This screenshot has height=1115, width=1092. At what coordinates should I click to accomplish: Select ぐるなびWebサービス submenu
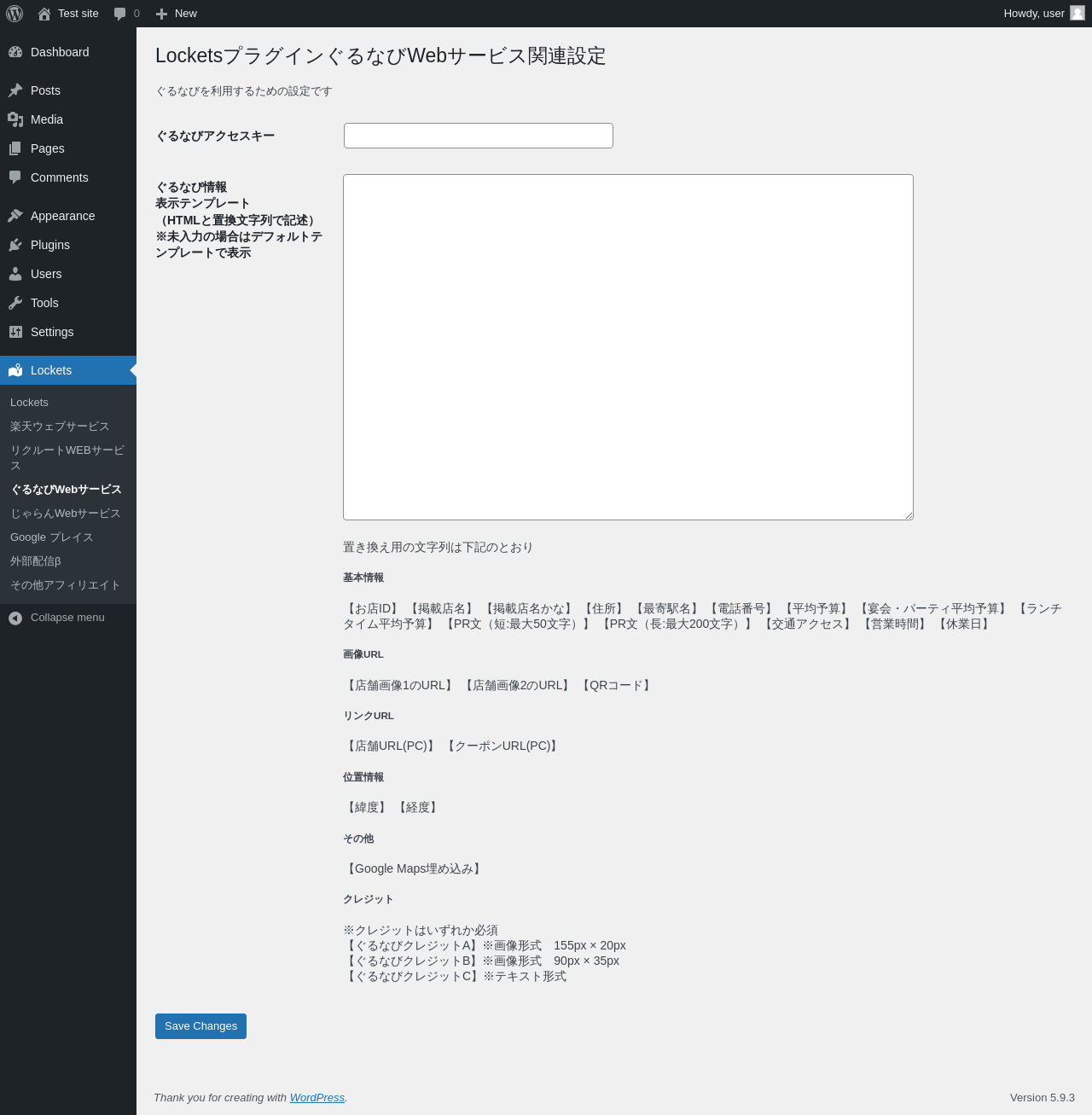68,490
